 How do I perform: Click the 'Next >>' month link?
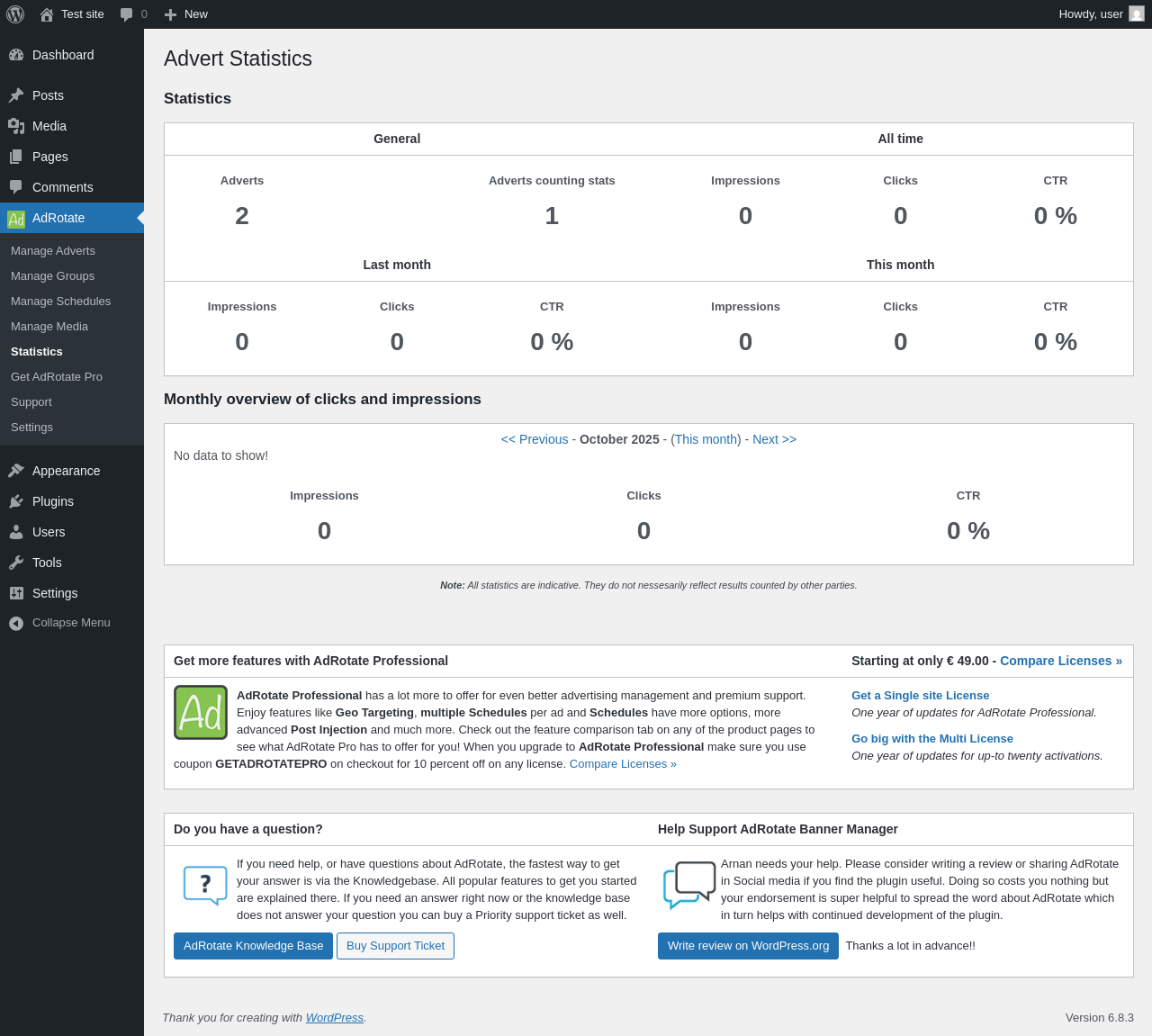click(x=775, y=439)
